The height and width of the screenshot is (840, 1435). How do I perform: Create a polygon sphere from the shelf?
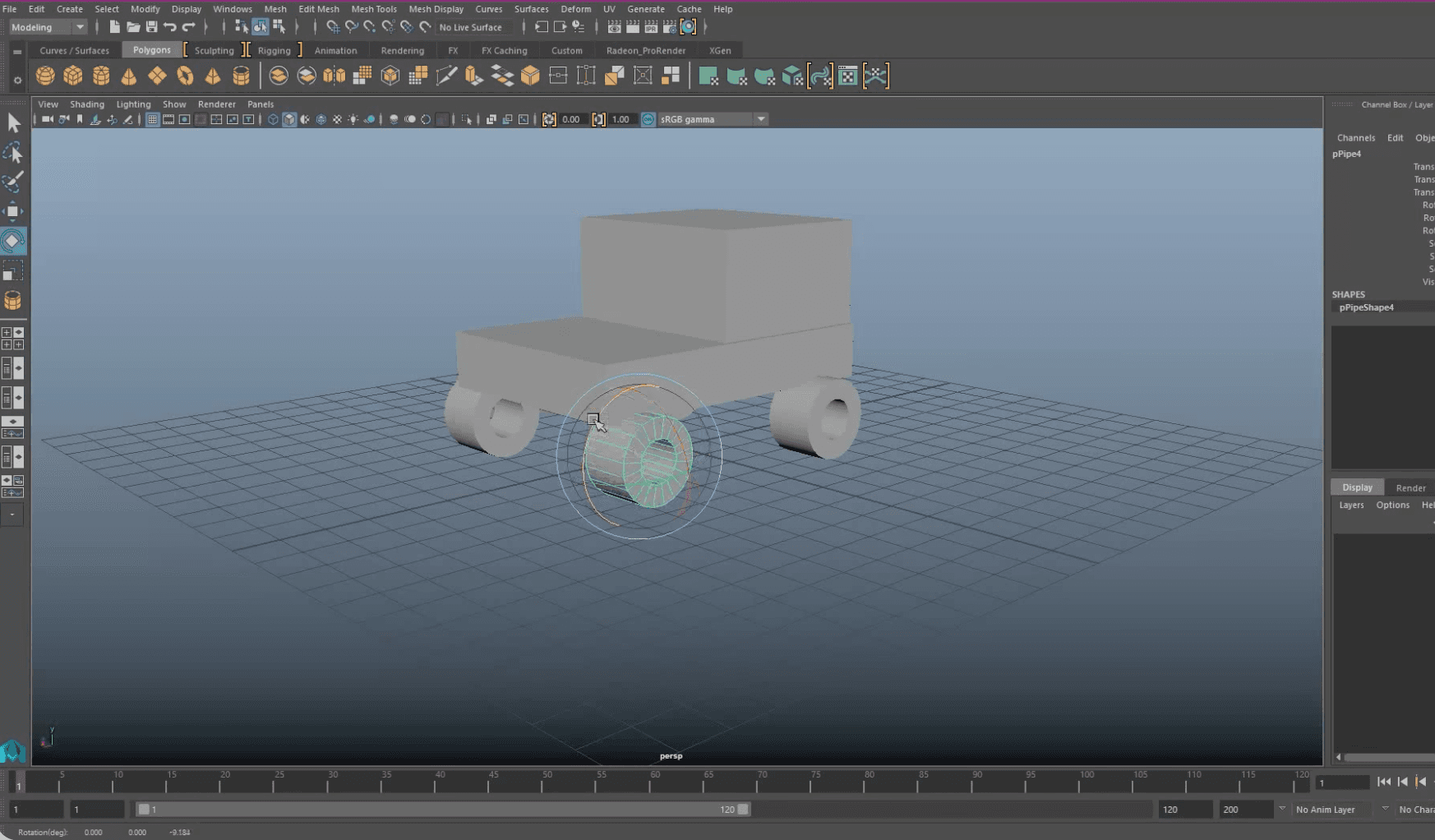coord(45,76)
